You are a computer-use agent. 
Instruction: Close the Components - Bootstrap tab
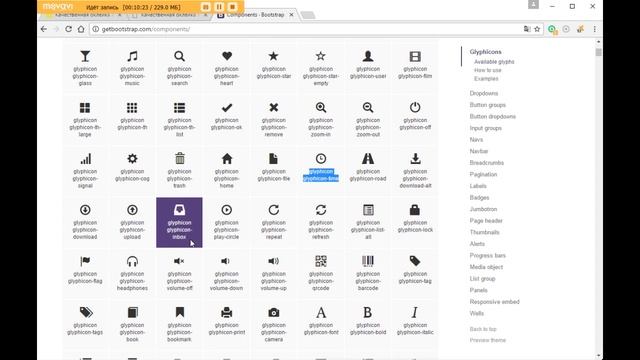291,15
